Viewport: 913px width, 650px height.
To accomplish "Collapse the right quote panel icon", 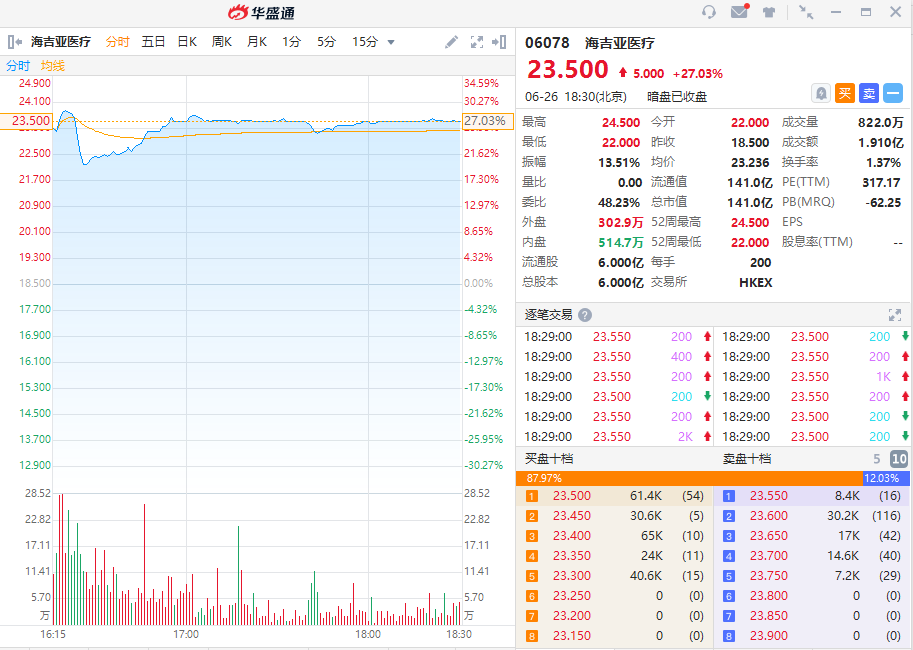I will (x=500, y=42).
